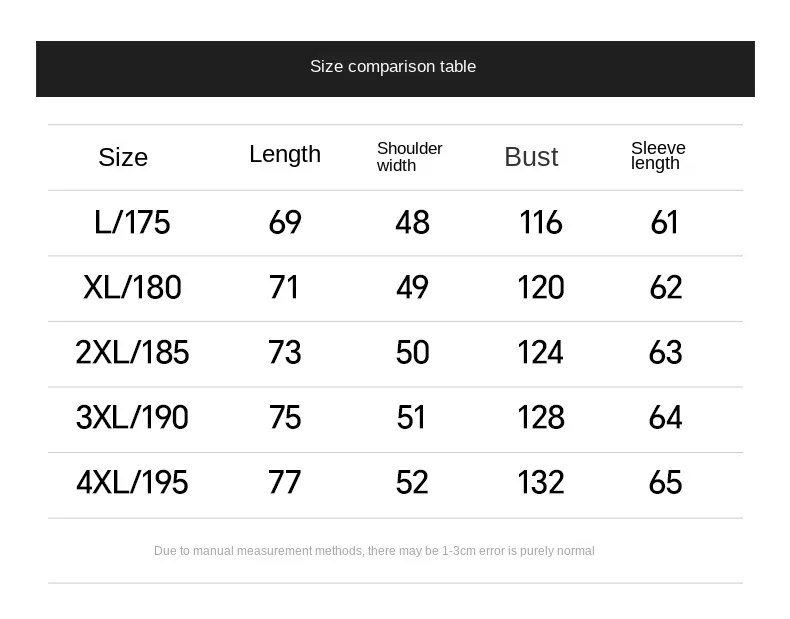Select the L/175 size row label
Image resolution: width=790 pixels, height=619 pixels.
click(x=132, y=223)
